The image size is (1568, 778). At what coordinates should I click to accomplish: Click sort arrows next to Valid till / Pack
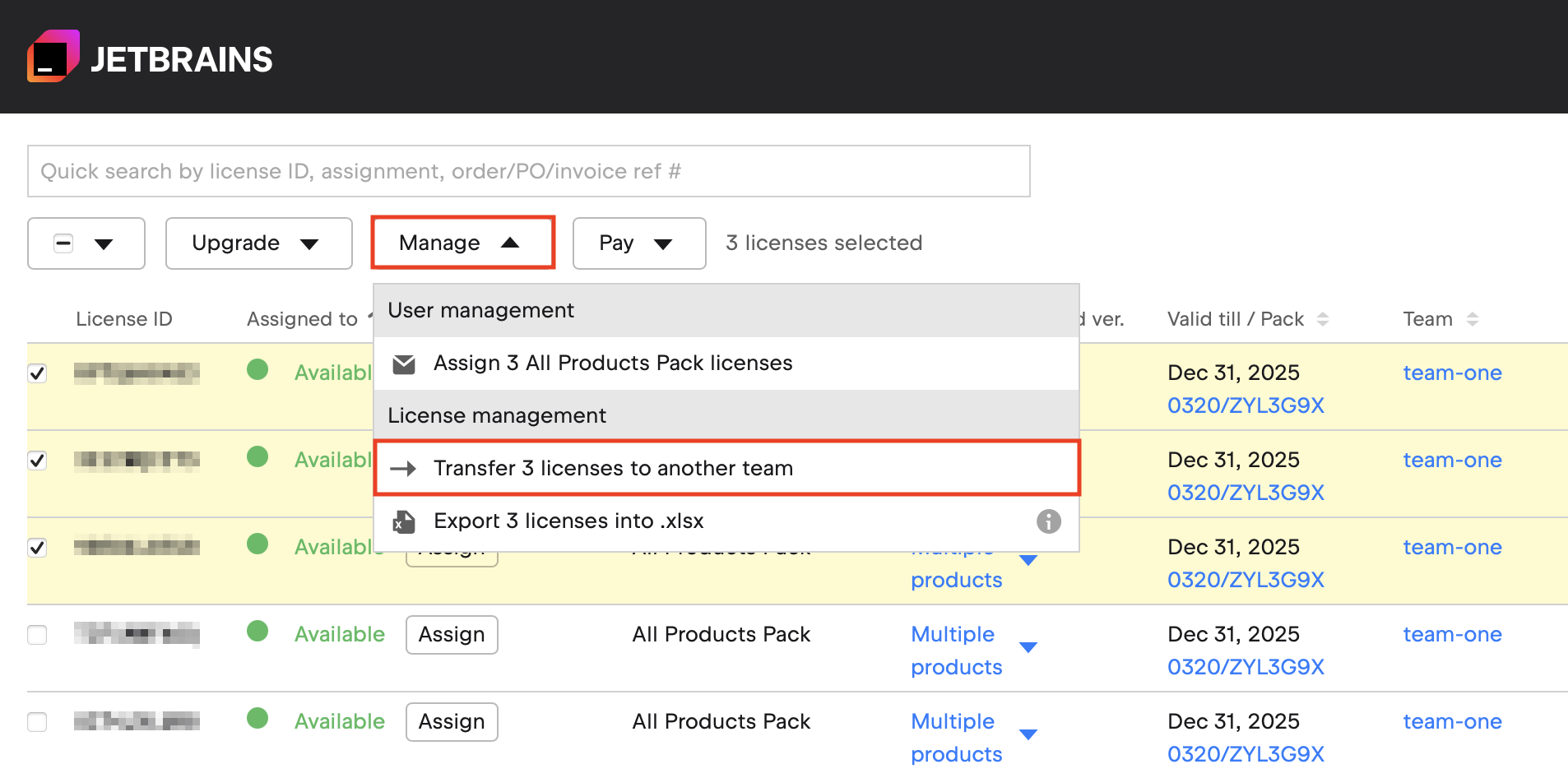pyautogui.click(x=1323, y=319)
